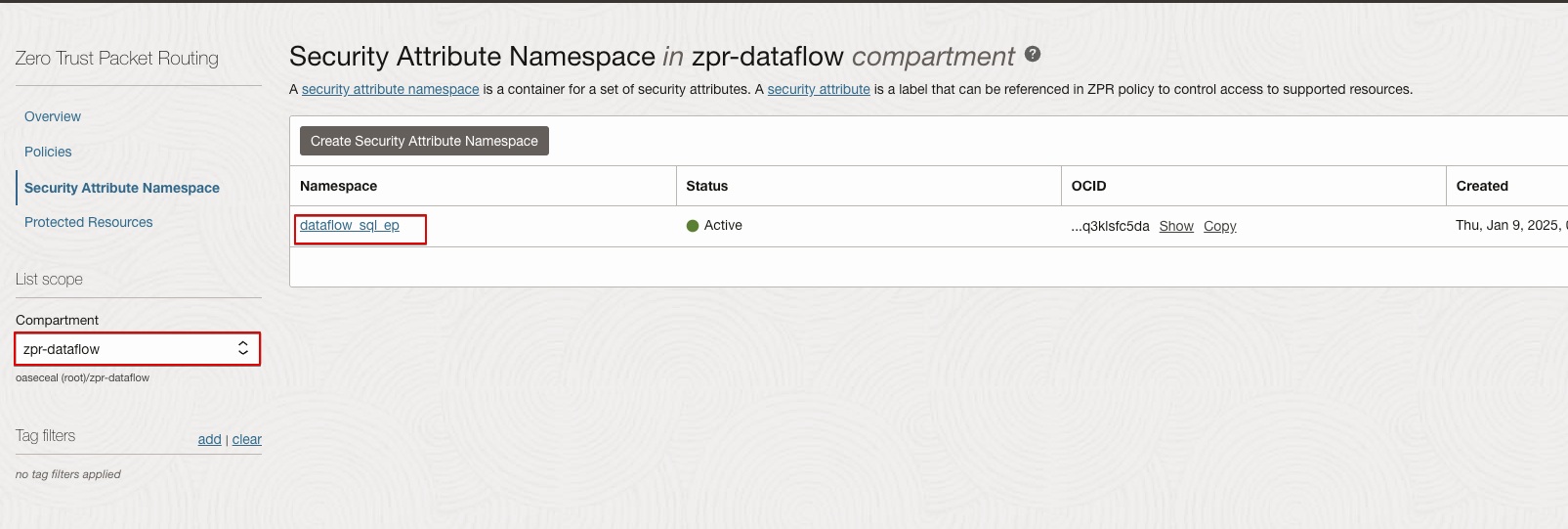The image size is (1568, 529).
Task: Click the Status column header
Action: coord(706,186)
